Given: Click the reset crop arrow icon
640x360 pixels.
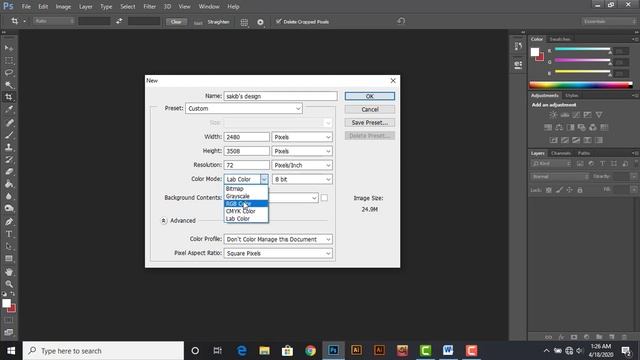Looking at the screenshot, I should click(401, 21).
